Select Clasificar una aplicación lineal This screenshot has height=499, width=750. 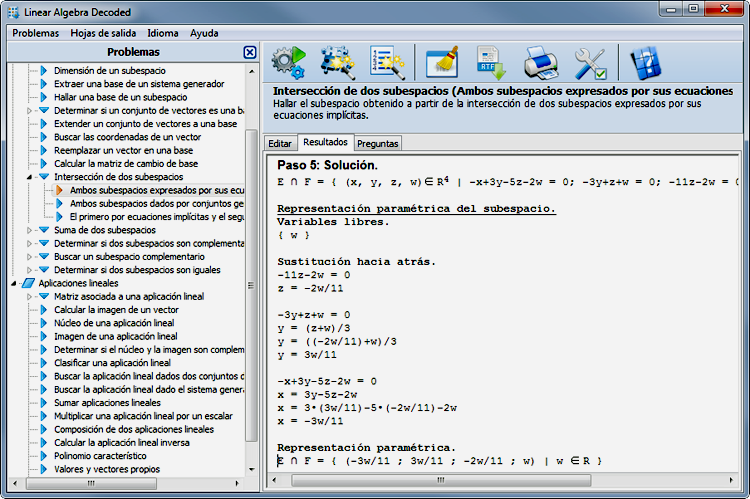[112, 363]
